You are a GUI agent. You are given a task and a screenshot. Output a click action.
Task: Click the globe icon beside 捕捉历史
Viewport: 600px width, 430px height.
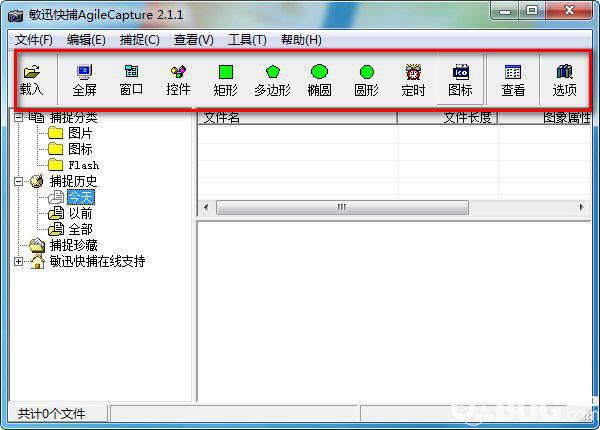click(x=37, y=181)
